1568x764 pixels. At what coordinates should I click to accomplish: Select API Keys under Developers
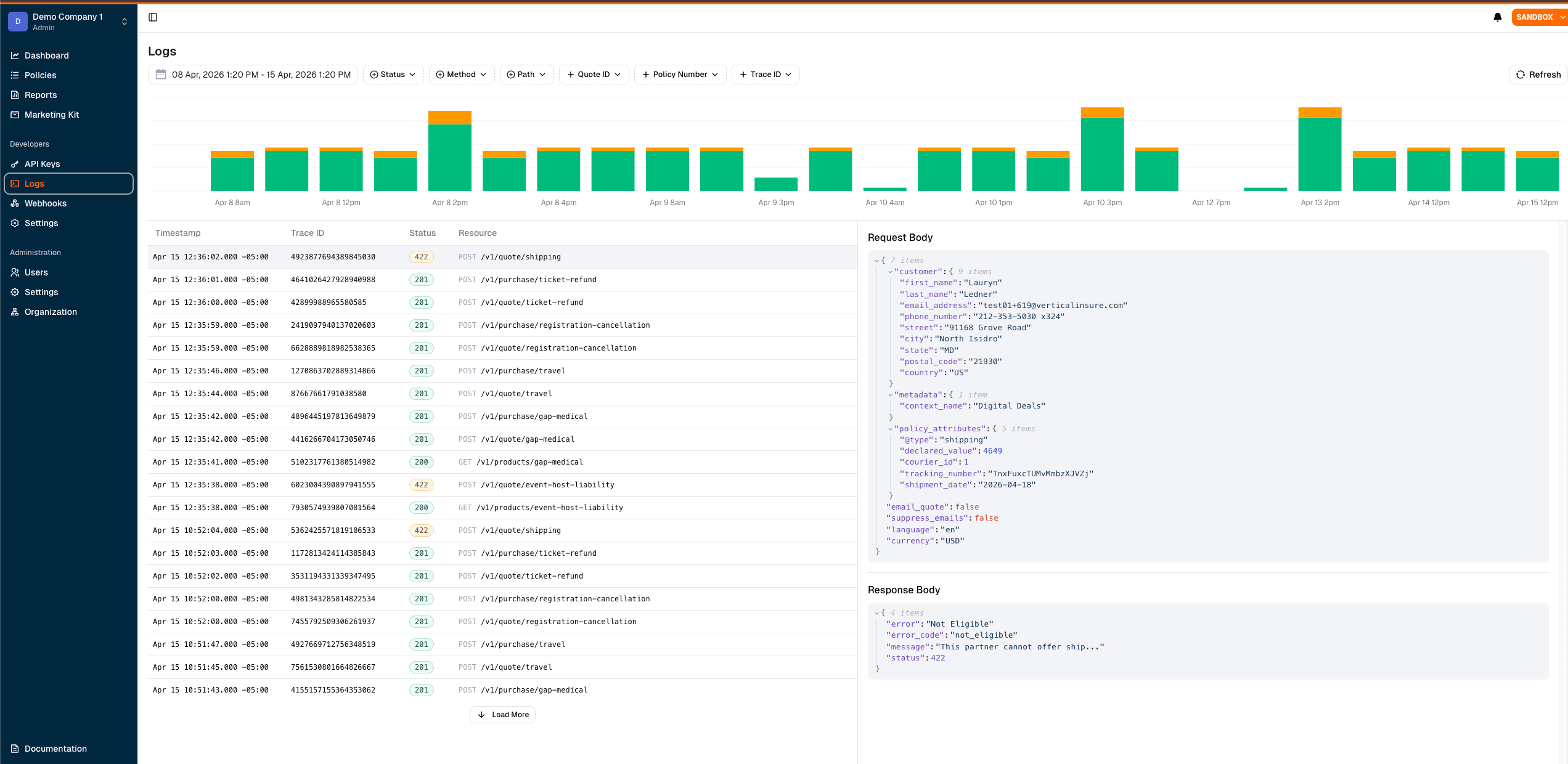(x=42, y=164)
